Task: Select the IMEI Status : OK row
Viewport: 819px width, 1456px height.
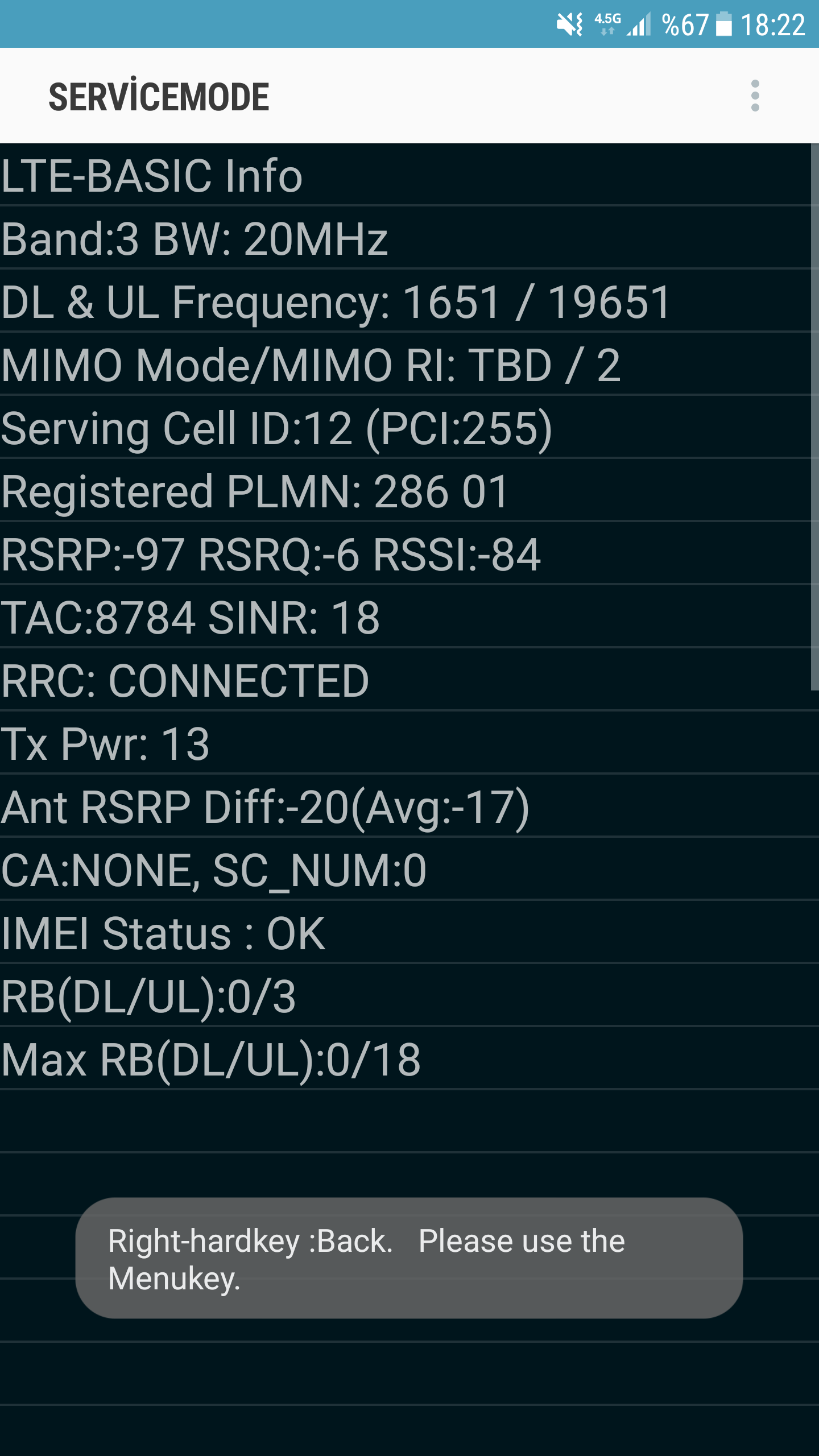Action: (x=409, y=932)
